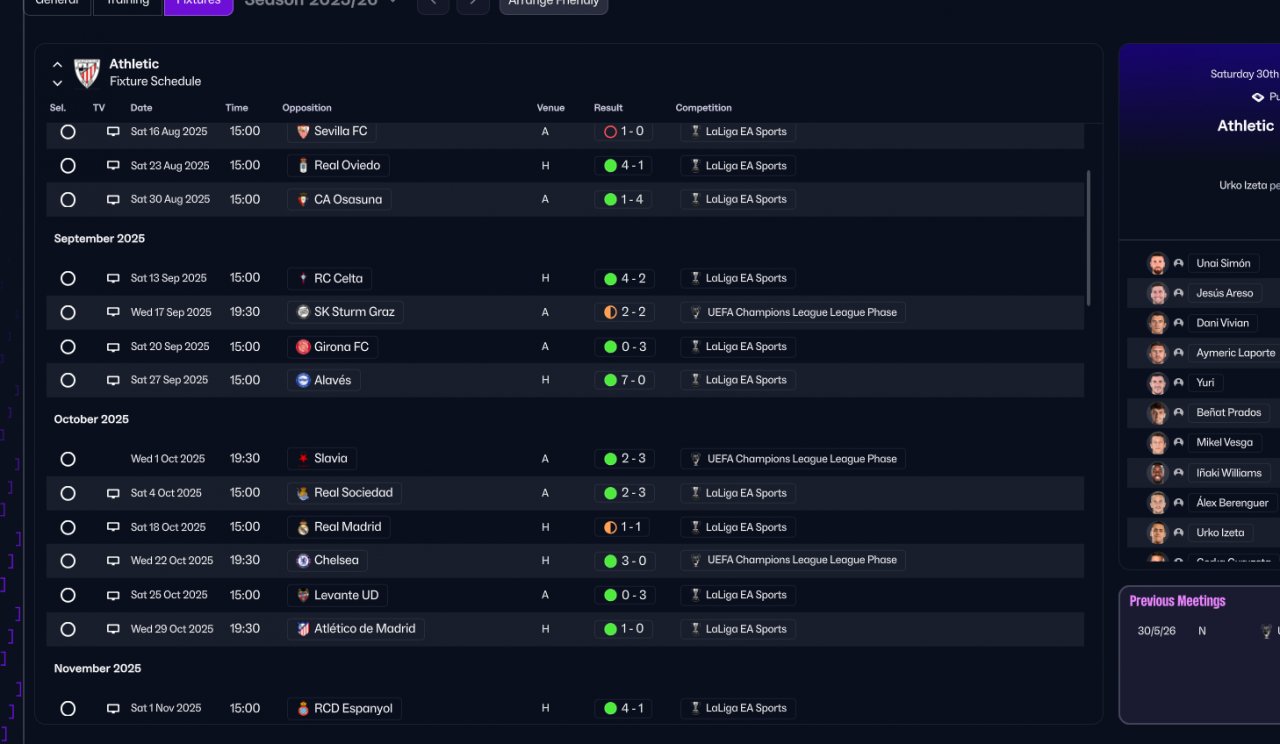Click the Levante UD club badge
This screenshot has width=1280, height=744.
tap(303, 595)
